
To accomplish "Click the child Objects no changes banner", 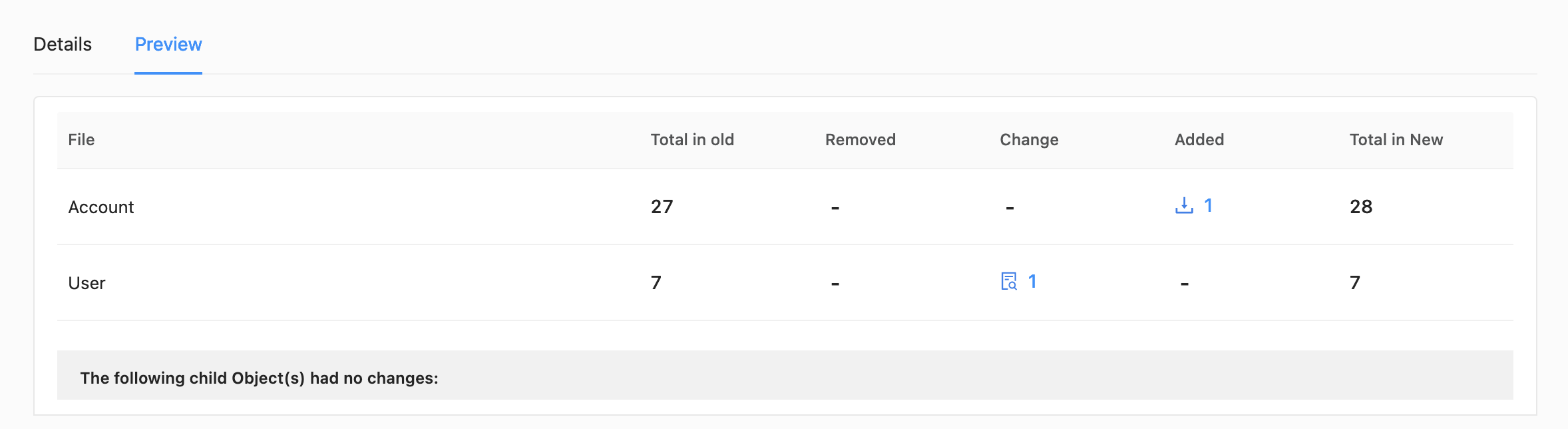I will coord(259,378).
